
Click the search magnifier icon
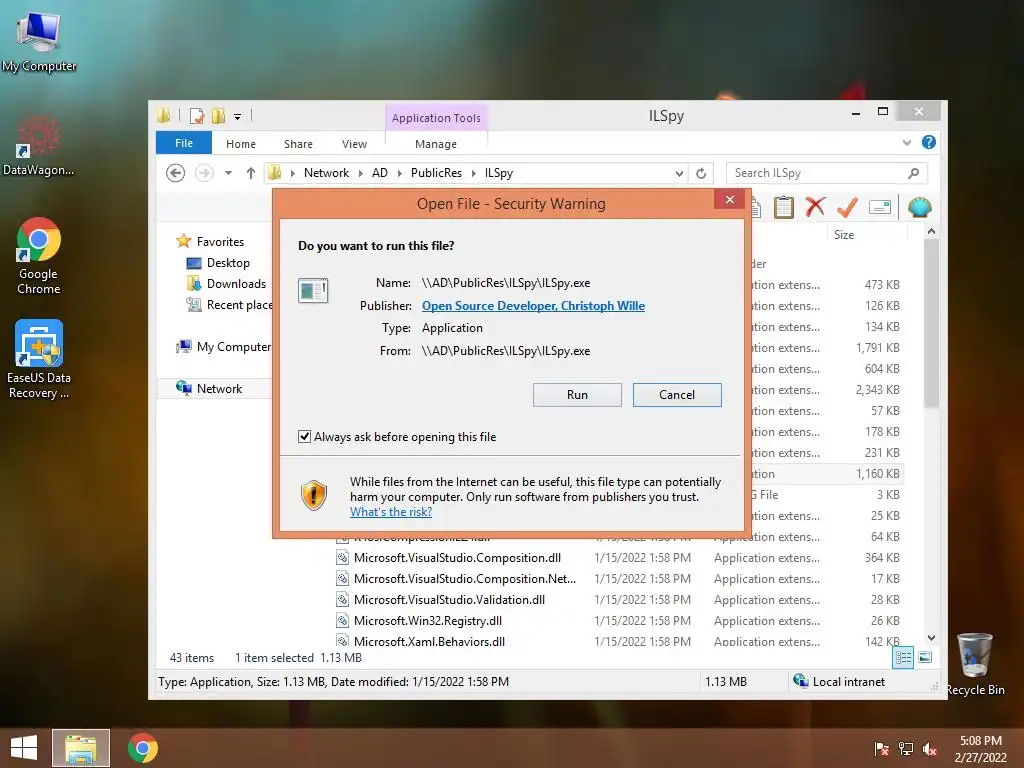tap(913, 173)
